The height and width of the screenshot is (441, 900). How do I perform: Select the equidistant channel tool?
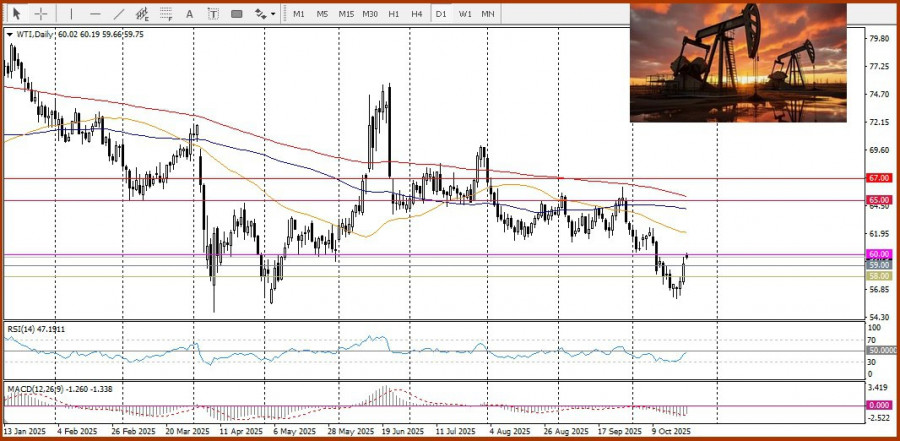click(x=143, y=14)
